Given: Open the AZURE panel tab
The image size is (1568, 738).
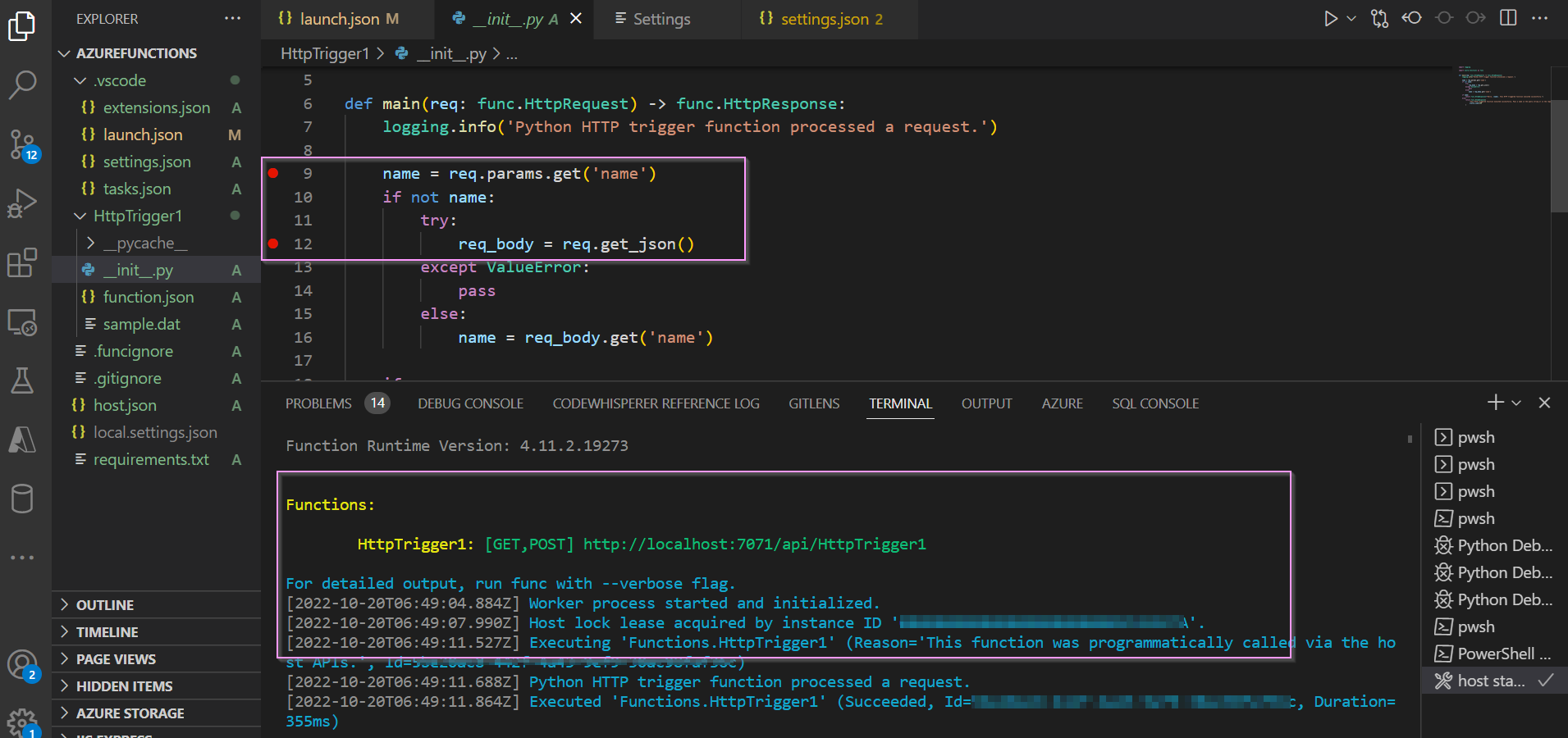Looking at the screenshot, I should (1062, 403).
